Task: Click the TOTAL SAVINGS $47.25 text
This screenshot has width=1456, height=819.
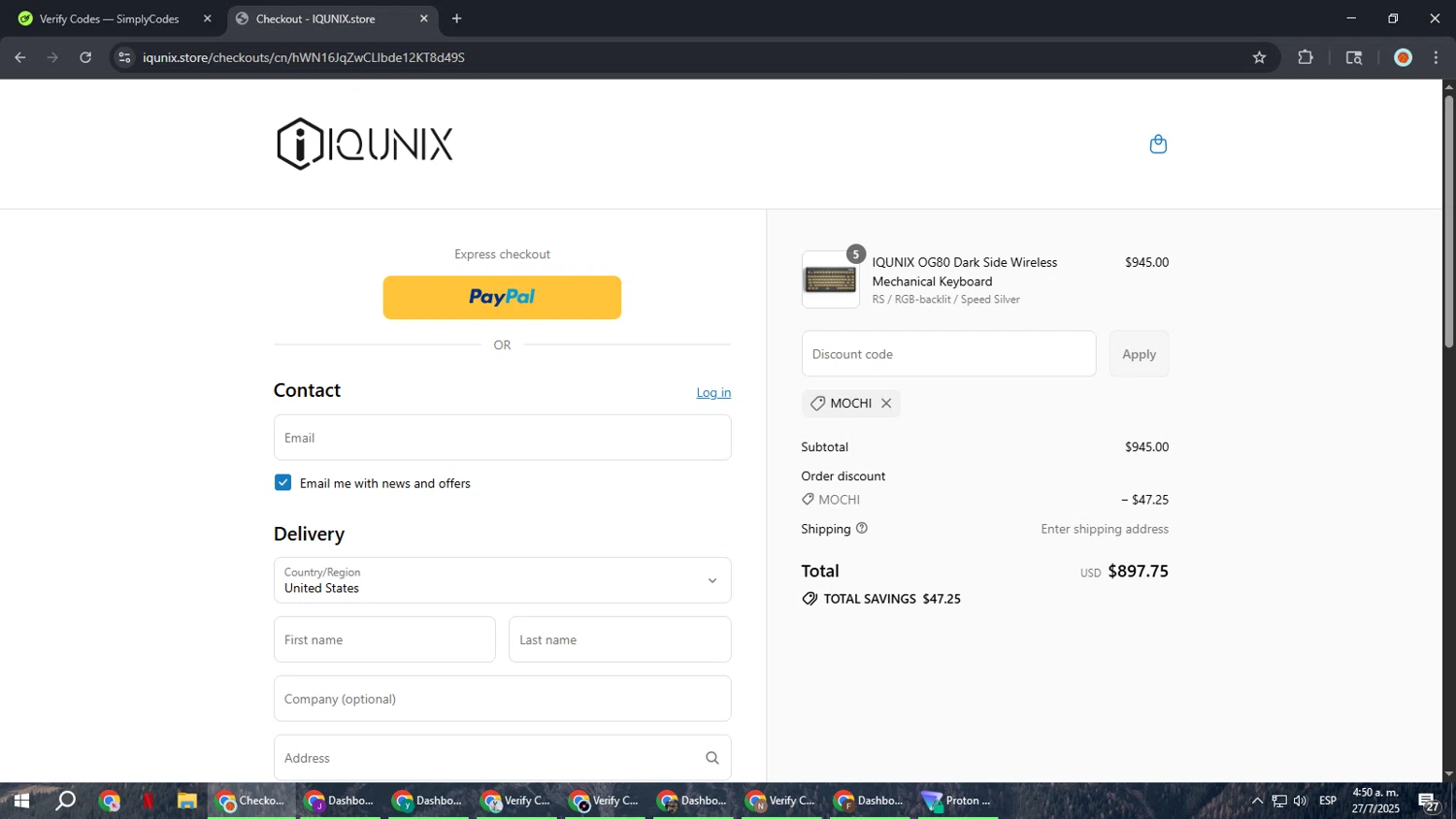Action: [892, 599]
